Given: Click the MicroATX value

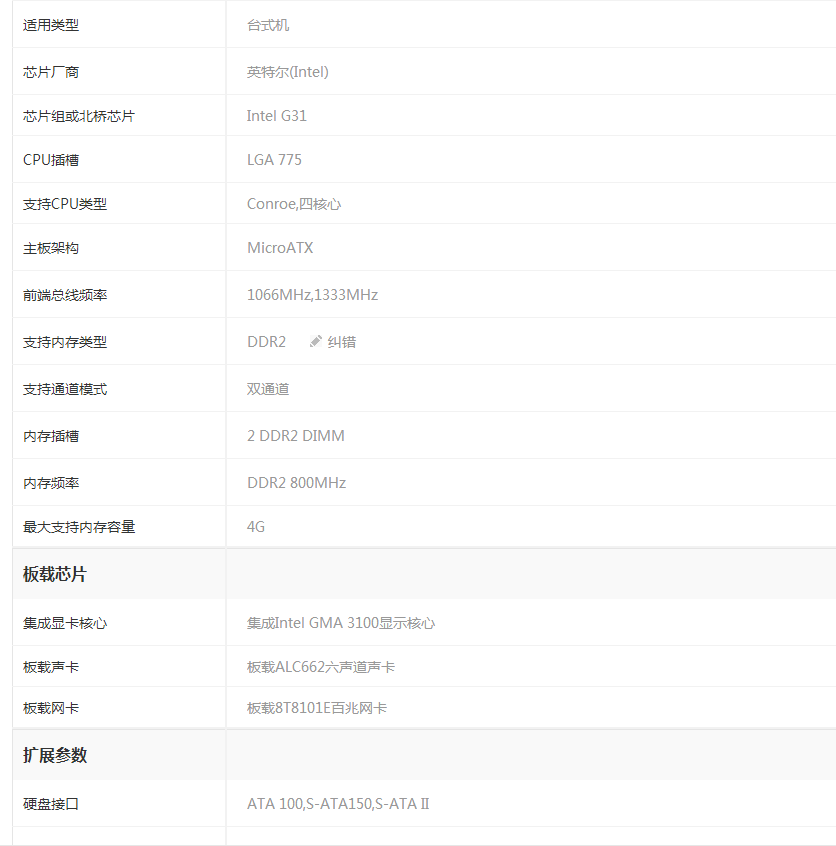Looking at the screenshot, I should (280, 248).
